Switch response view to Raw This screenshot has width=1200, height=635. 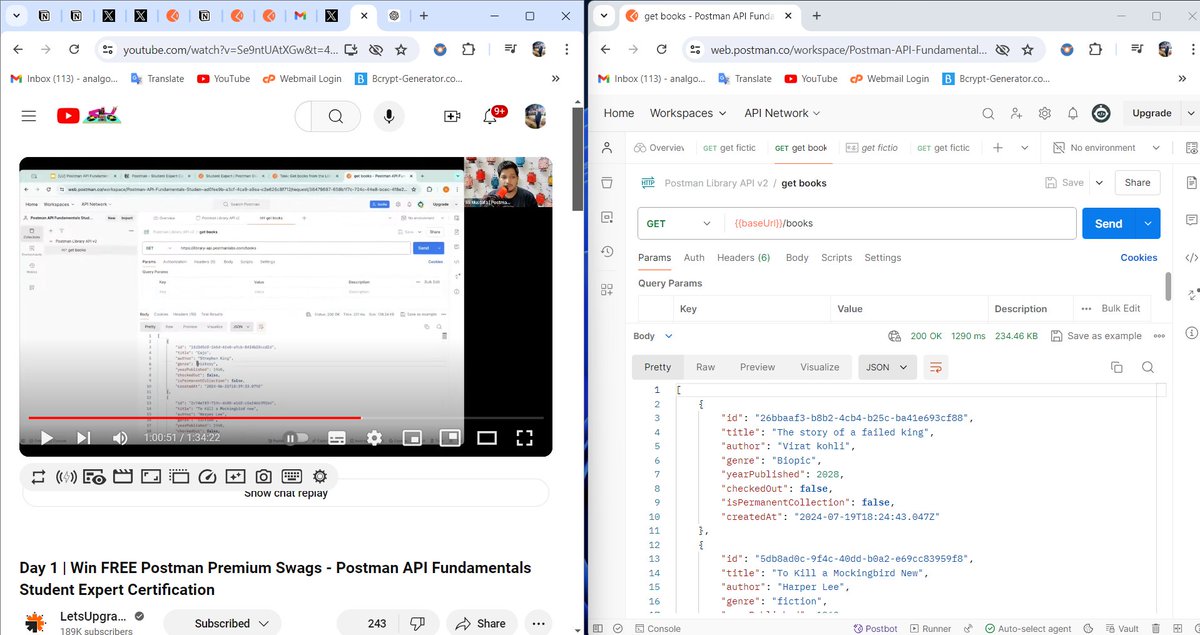[x=706, y=367]
